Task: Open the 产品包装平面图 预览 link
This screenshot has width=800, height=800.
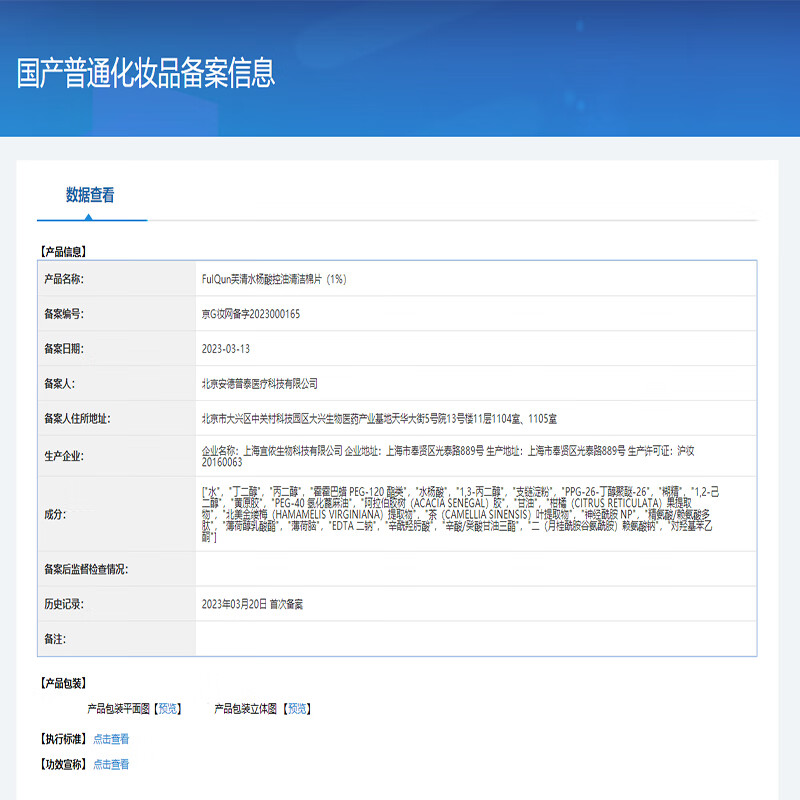Action: pyautogui.click(x=169, y=709)
